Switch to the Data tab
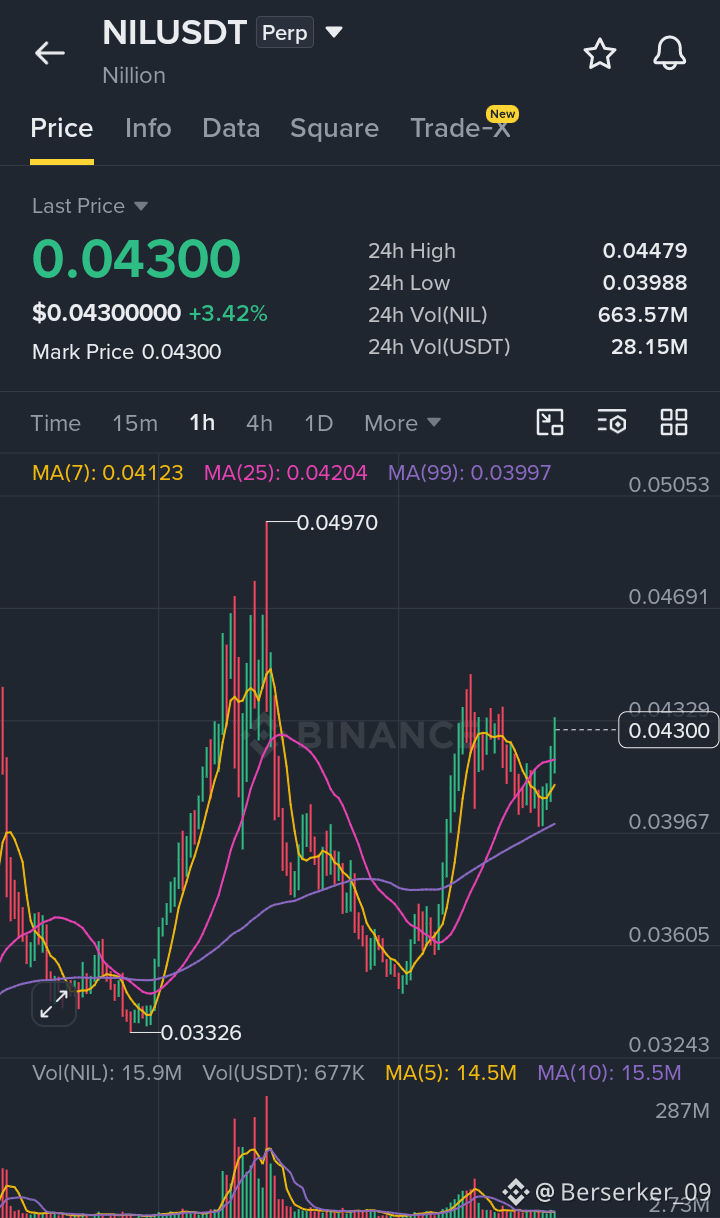The height and width of the screenshot is (1218, 720). tap(231, 128)
